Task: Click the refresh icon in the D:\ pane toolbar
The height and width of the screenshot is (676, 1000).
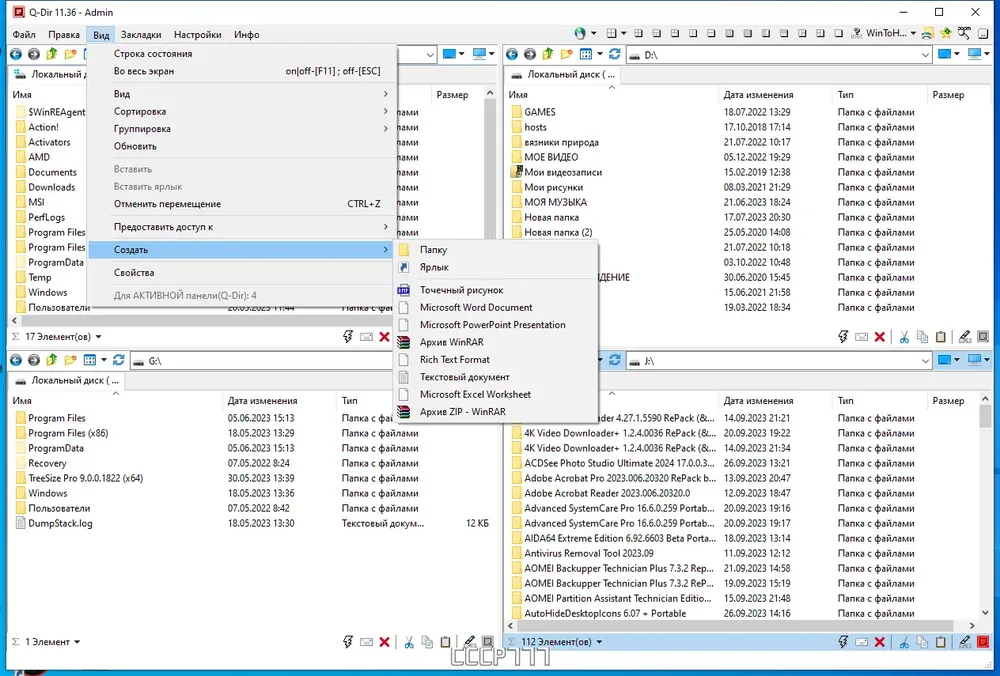Action: 615,55
